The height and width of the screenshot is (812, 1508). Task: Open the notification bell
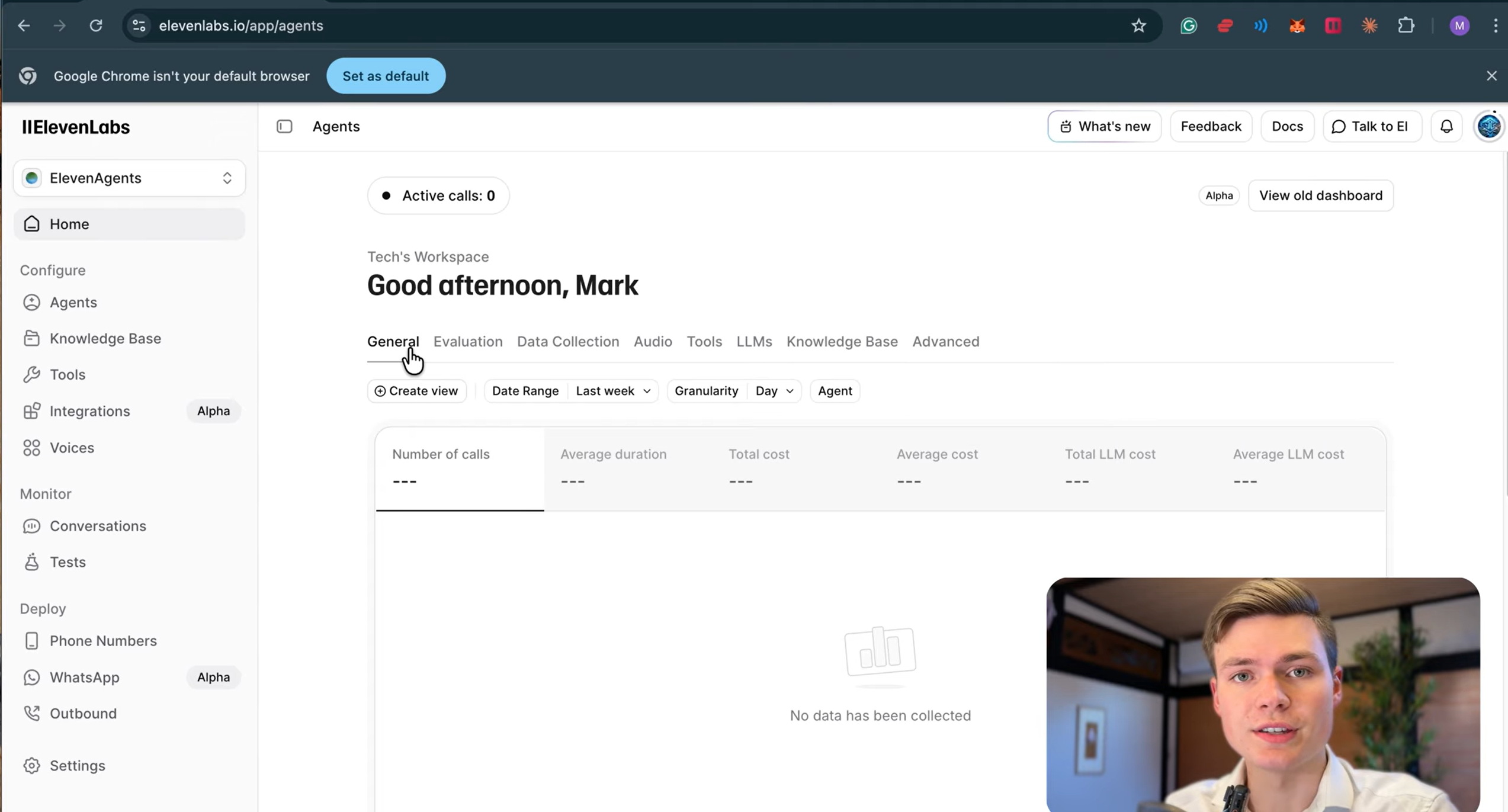[1446, 126]
